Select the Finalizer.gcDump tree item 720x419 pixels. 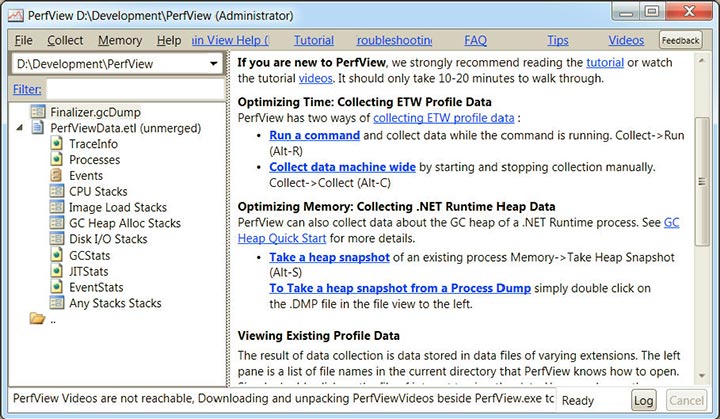click(96, 112)
